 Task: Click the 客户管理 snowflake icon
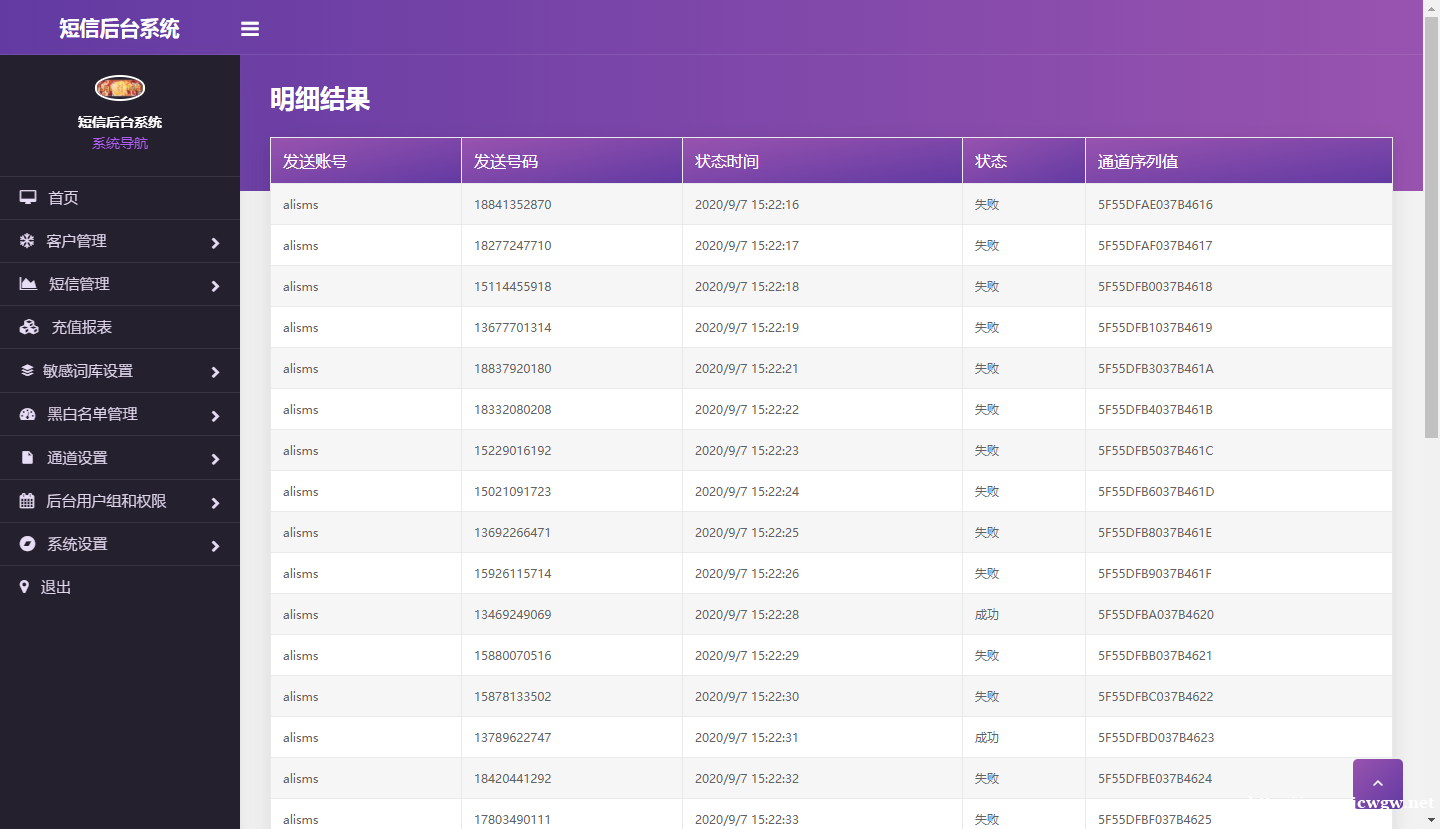click(x=27, y=241)
